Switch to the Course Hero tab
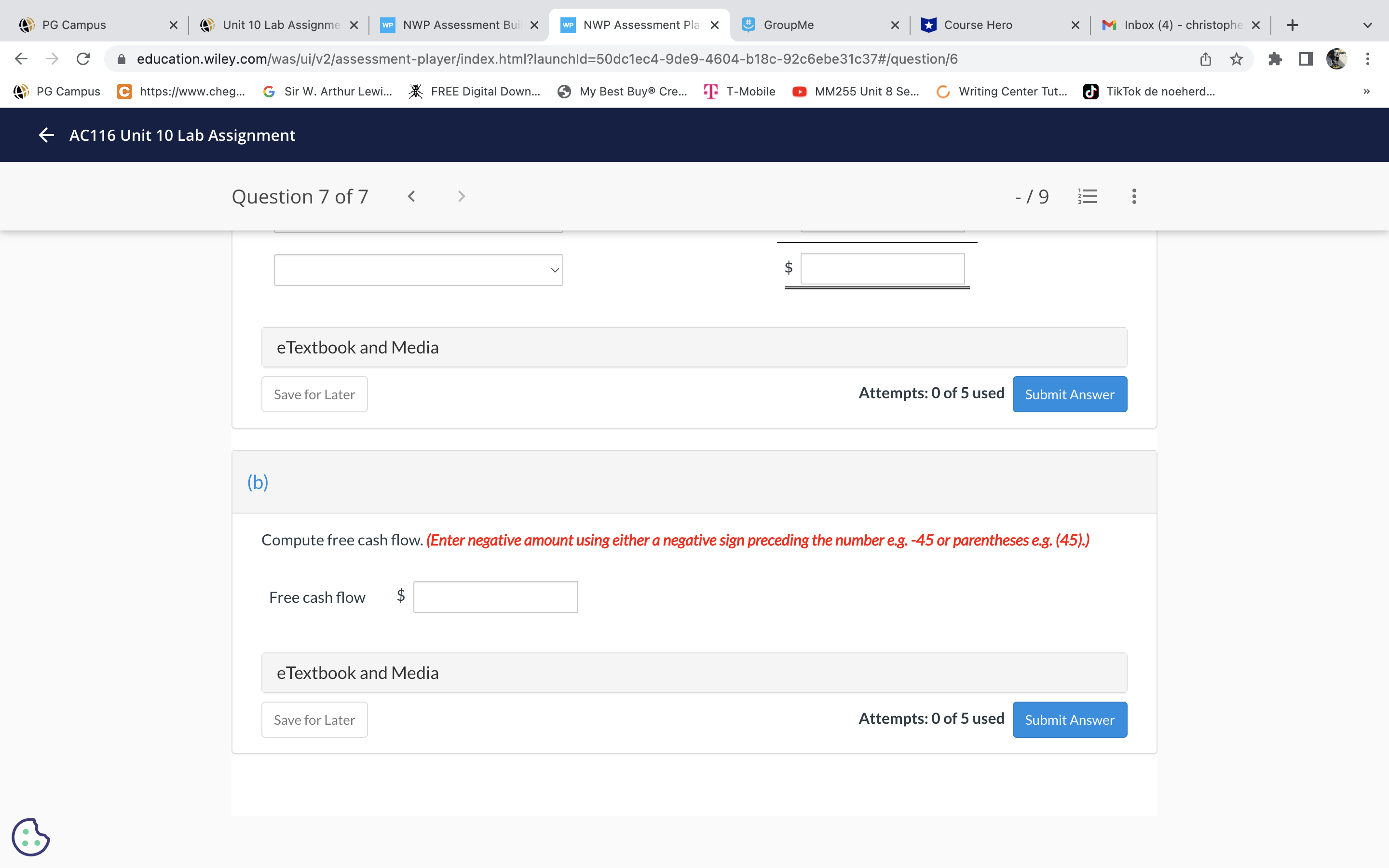The image size is (1389, 868). point(978,25)
